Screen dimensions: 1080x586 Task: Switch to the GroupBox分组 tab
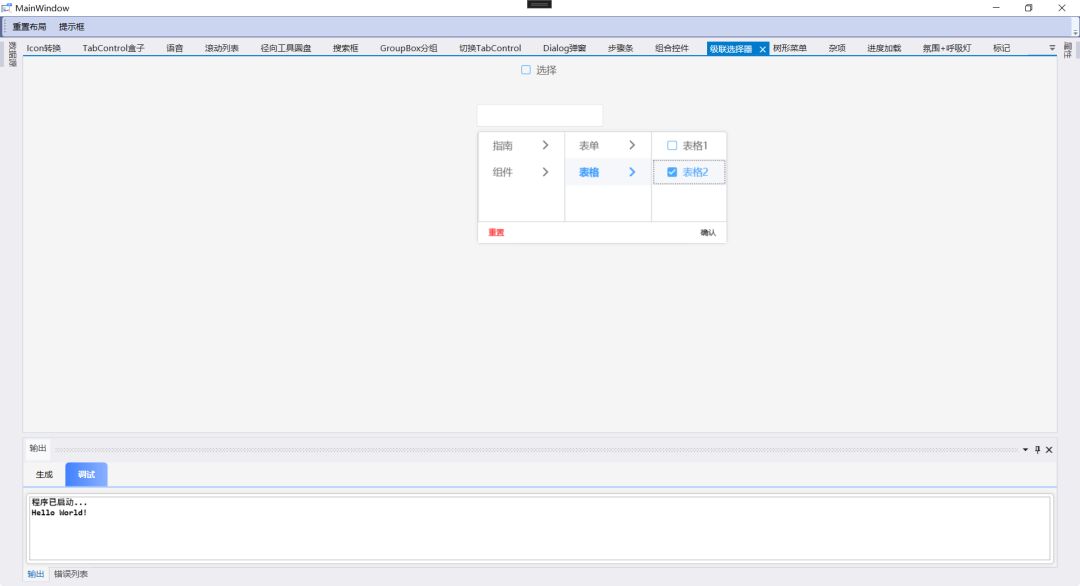[408, 48]
